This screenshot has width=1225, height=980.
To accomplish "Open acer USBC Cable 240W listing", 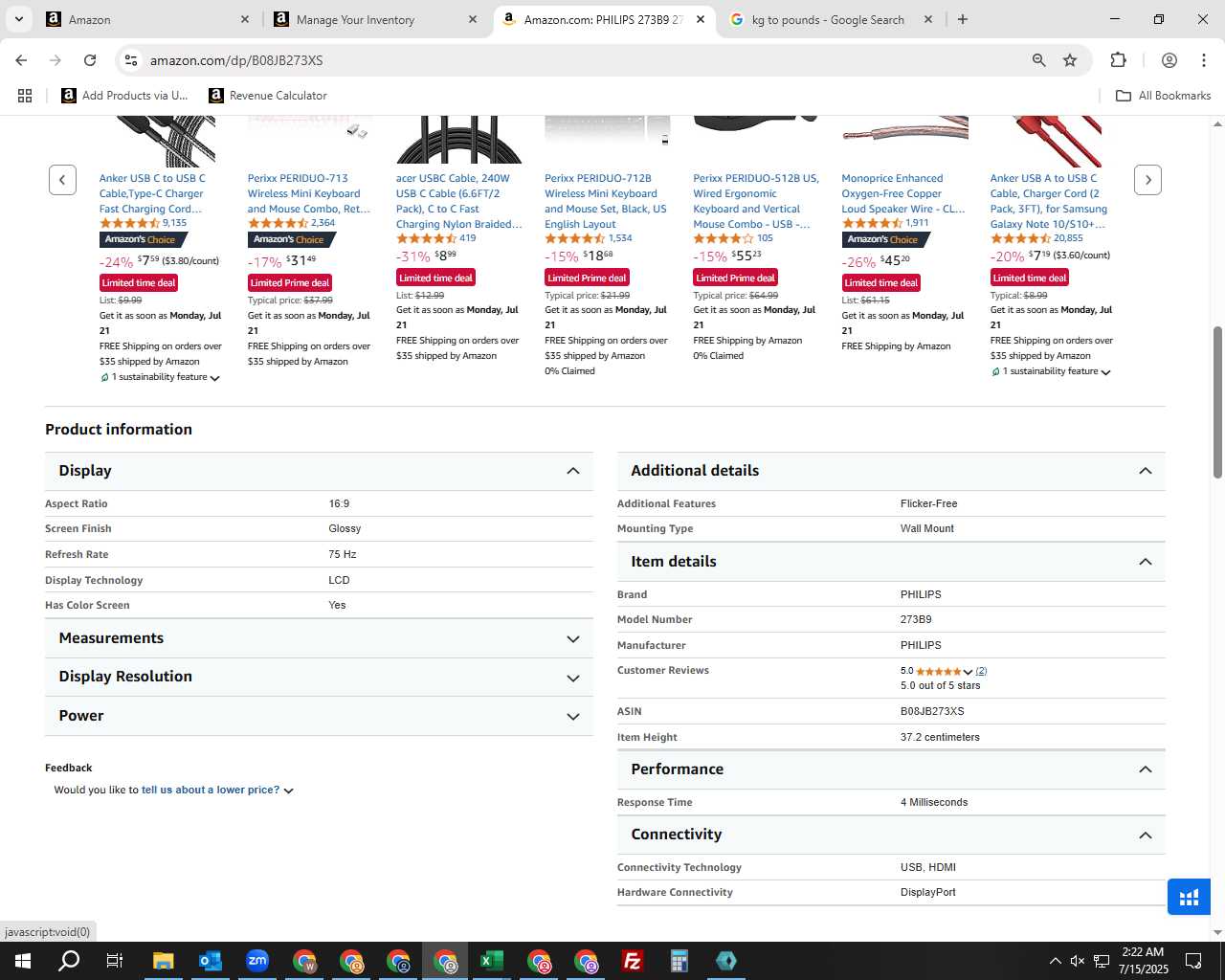I will coord(458,201).
